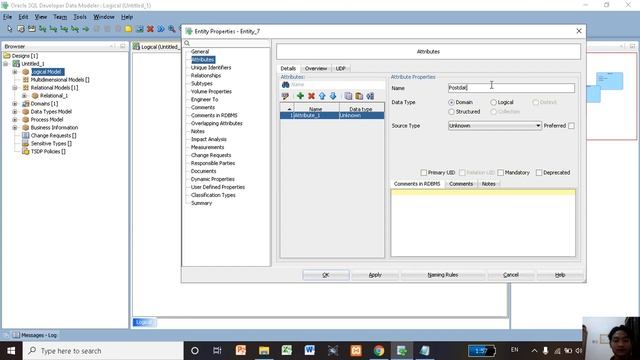
Task: Click the OK button
Action: point(326,275)
